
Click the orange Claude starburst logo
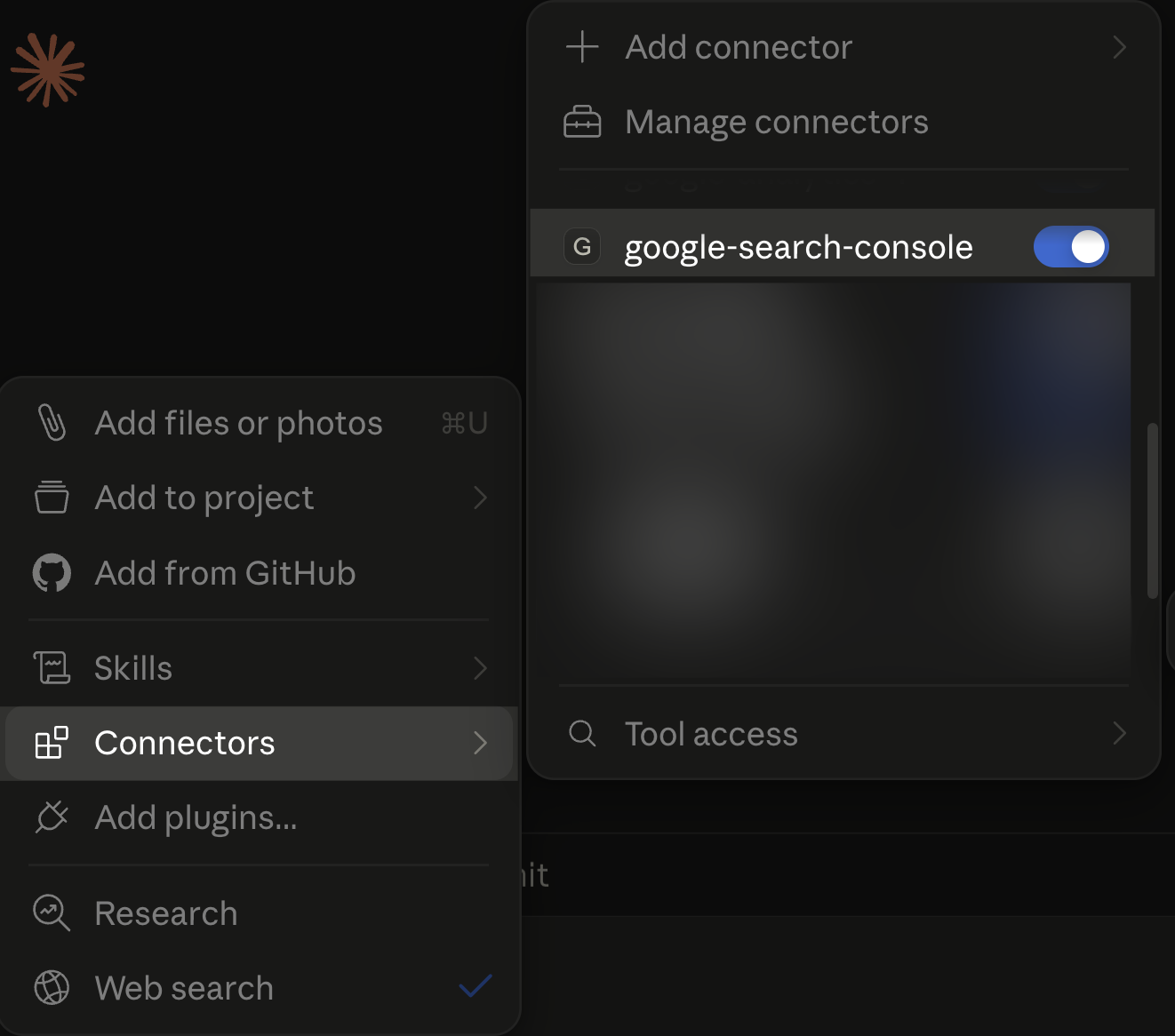[48, 70]
